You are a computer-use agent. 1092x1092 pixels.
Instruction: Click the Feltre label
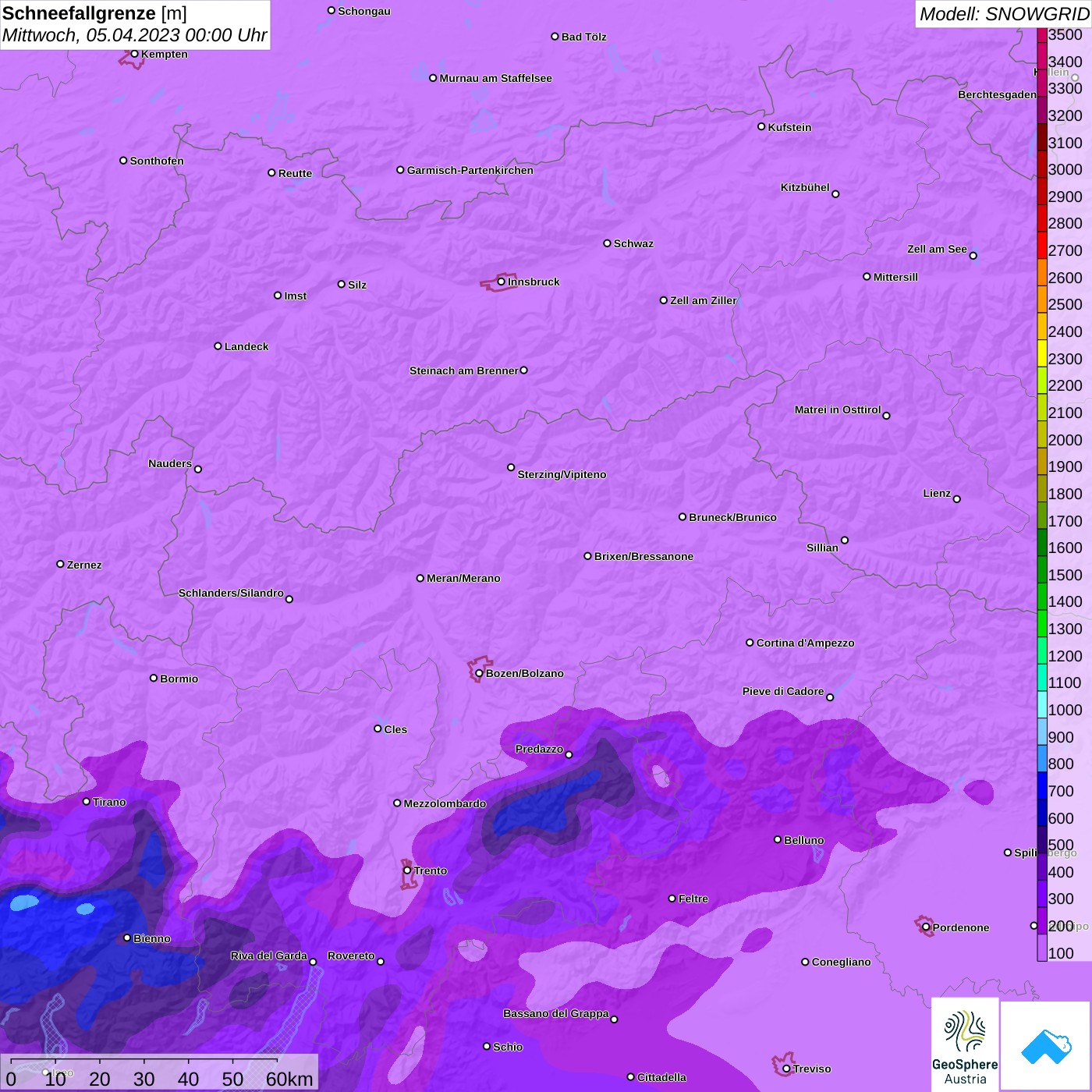(693, 899)
